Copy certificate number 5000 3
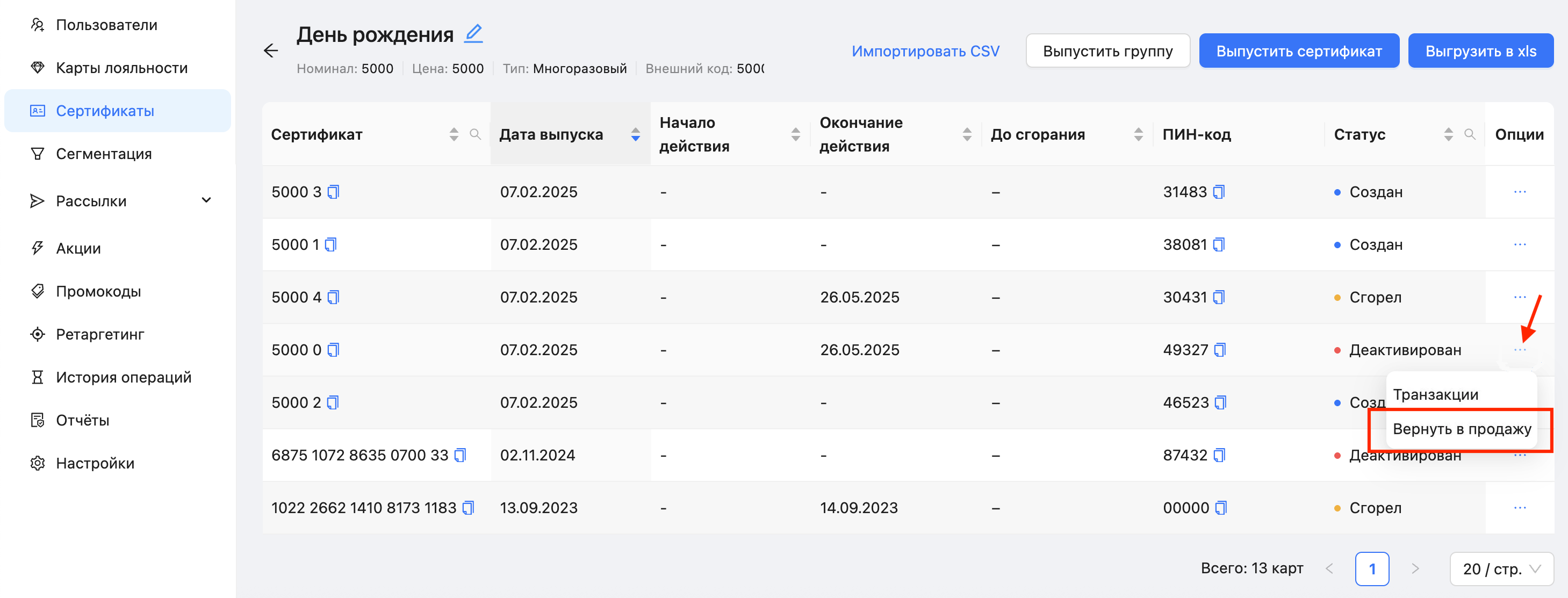Screen dimensions: 1568x598 (334, 192)
